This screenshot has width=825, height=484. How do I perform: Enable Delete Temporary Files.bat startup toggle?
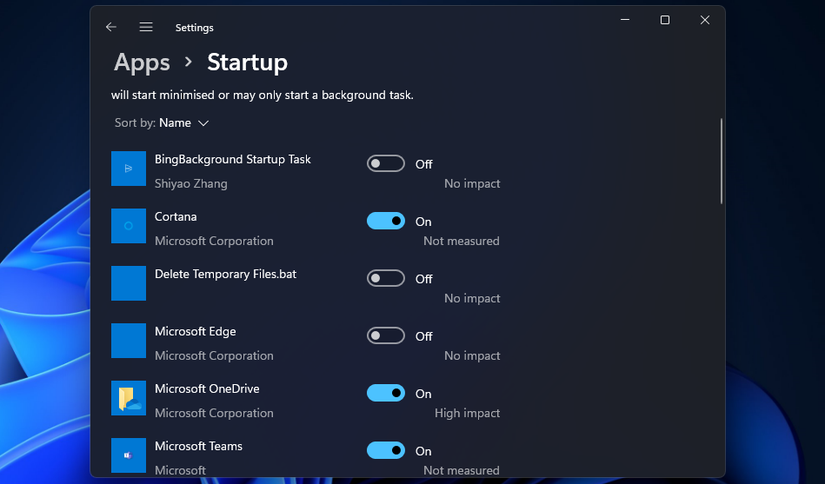[386, 278]
